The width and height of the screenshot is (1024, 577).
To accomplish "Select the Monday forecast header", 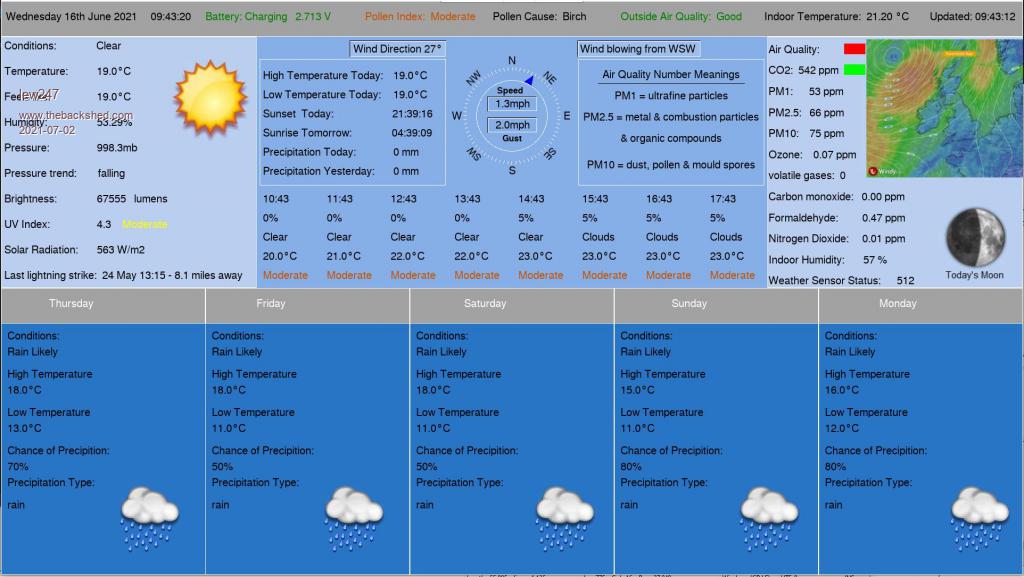I will [x=897, y=303].
